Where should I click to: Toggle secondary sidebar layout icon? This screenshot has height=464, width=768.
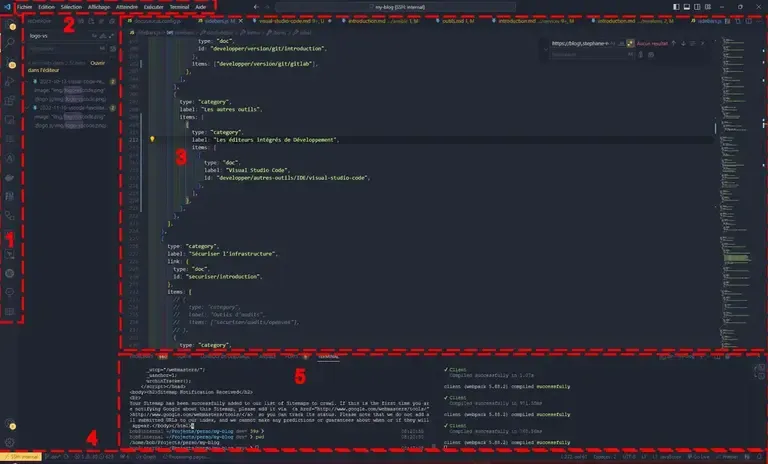pyautogui.click(x=697, y=7)
